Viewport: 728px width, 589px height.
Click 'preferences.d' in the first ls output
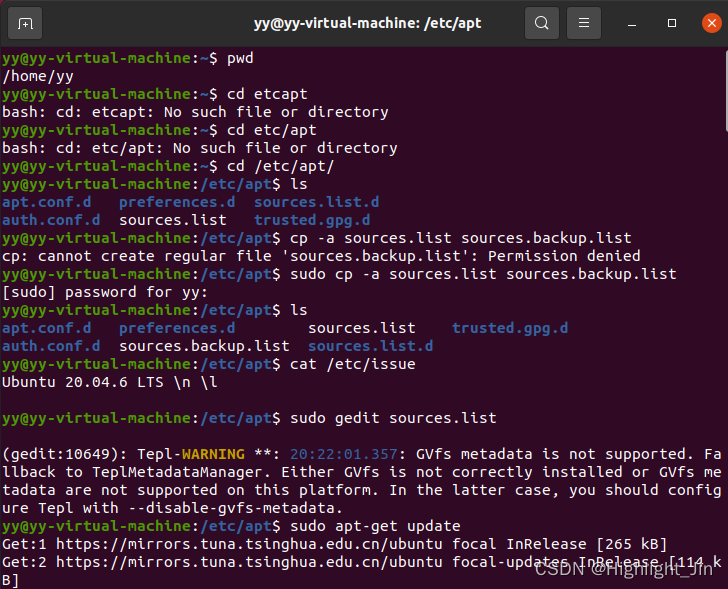click(177, 202)
